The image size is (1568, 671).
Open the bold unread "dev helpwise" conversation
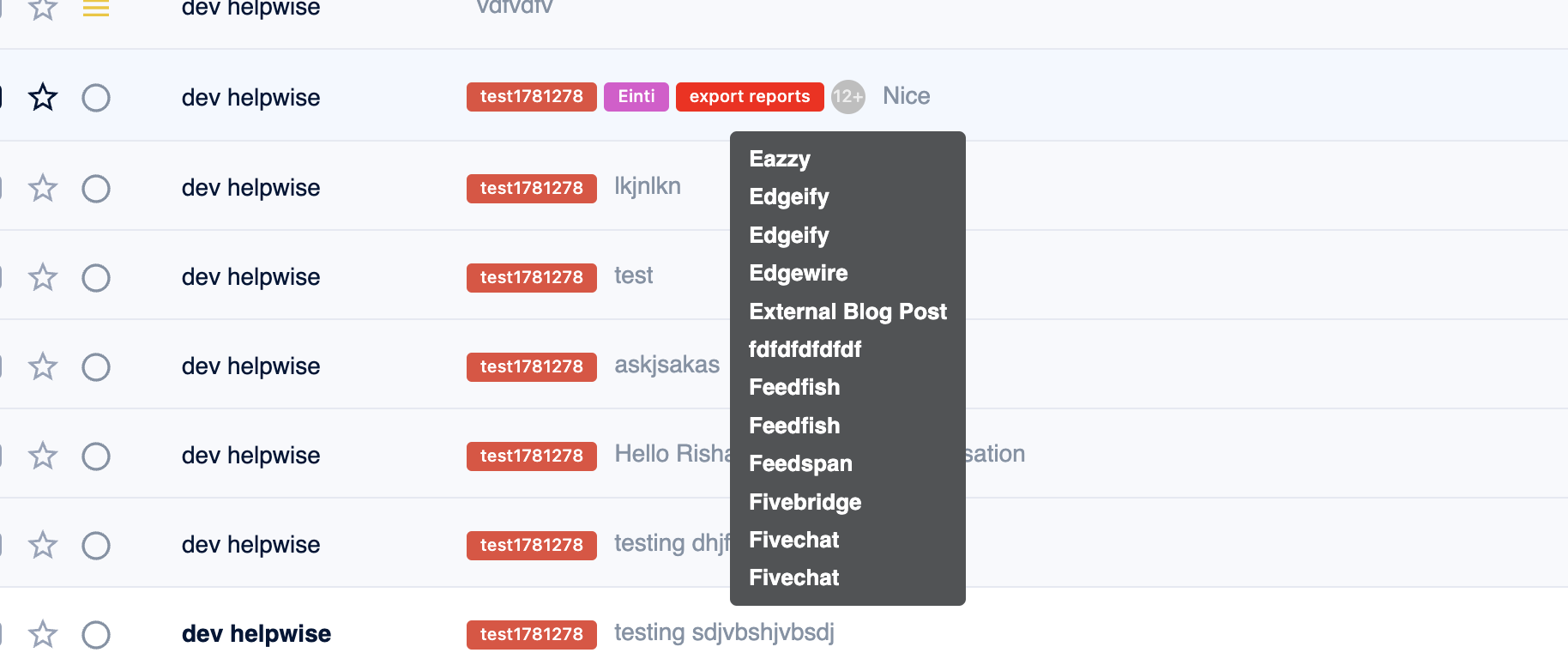click(x=256, y=634)
